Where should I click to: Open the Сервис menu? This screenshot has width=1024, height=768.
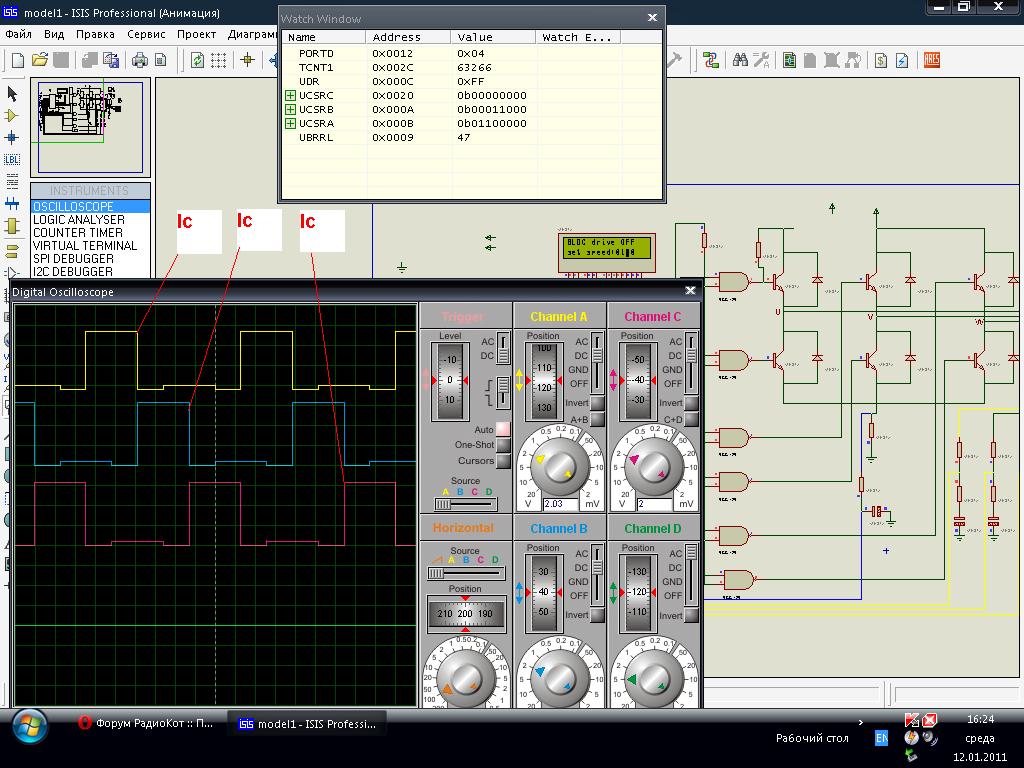pyautogui.click(x=146, y=33)
